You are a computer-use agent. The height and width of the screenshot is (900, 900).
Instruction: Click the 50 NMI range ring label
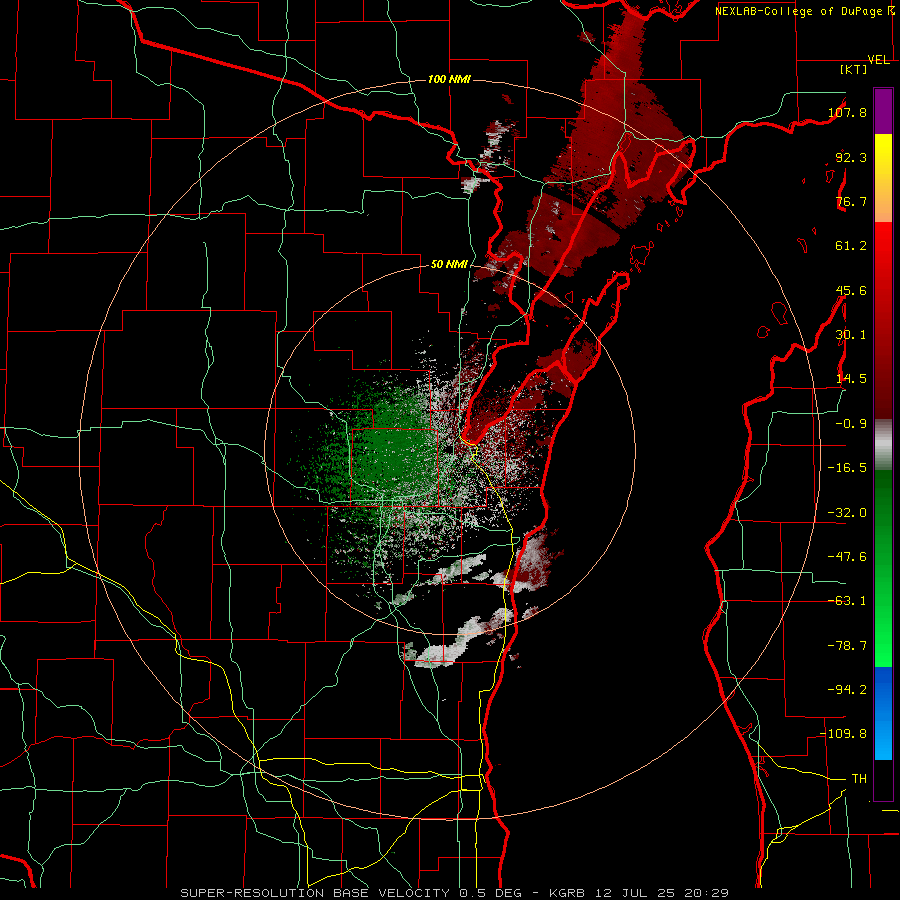click(x=449, y=264)
